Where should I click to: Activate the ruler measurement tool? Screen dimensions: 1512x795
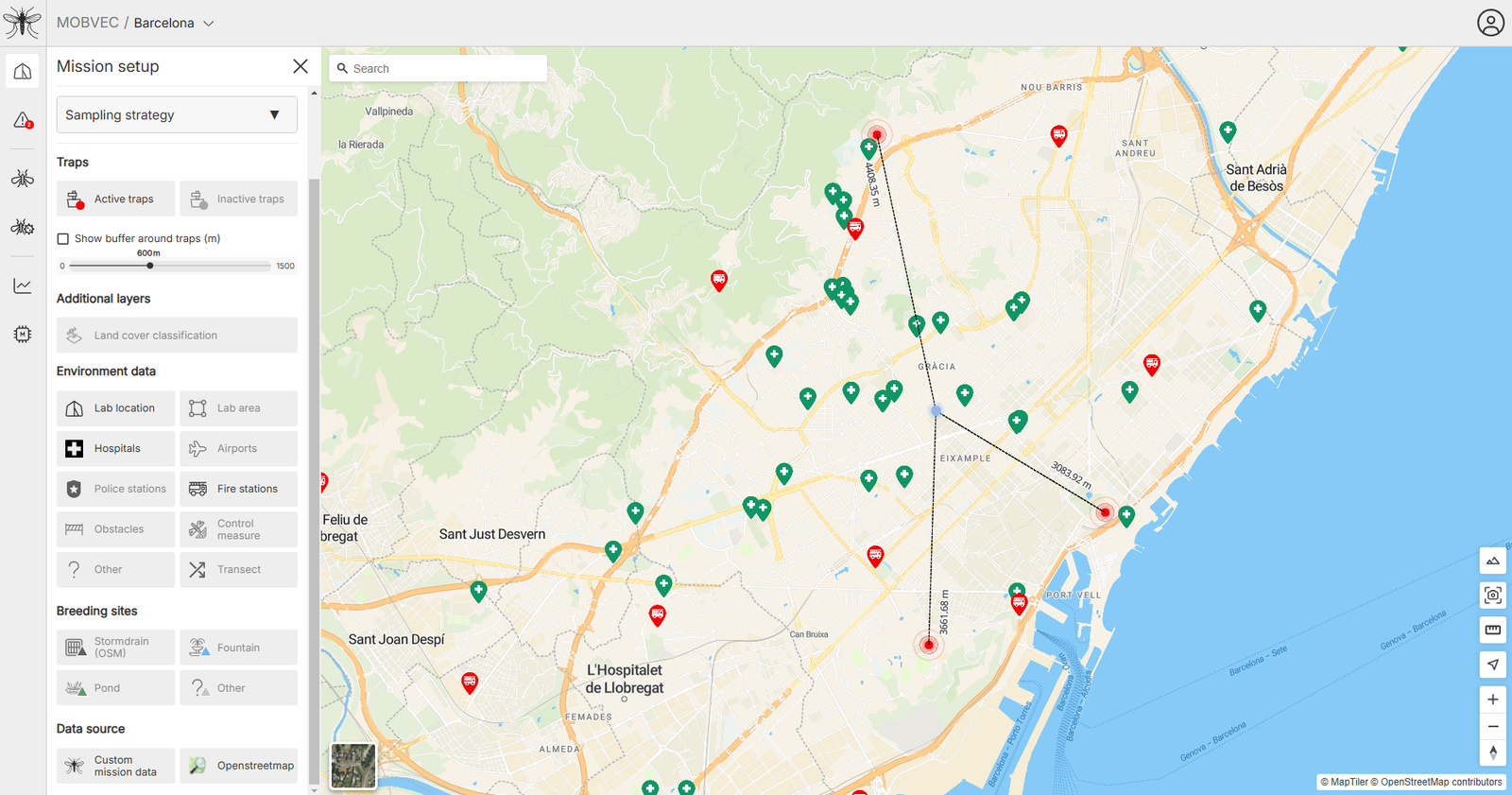(1493, 630)
